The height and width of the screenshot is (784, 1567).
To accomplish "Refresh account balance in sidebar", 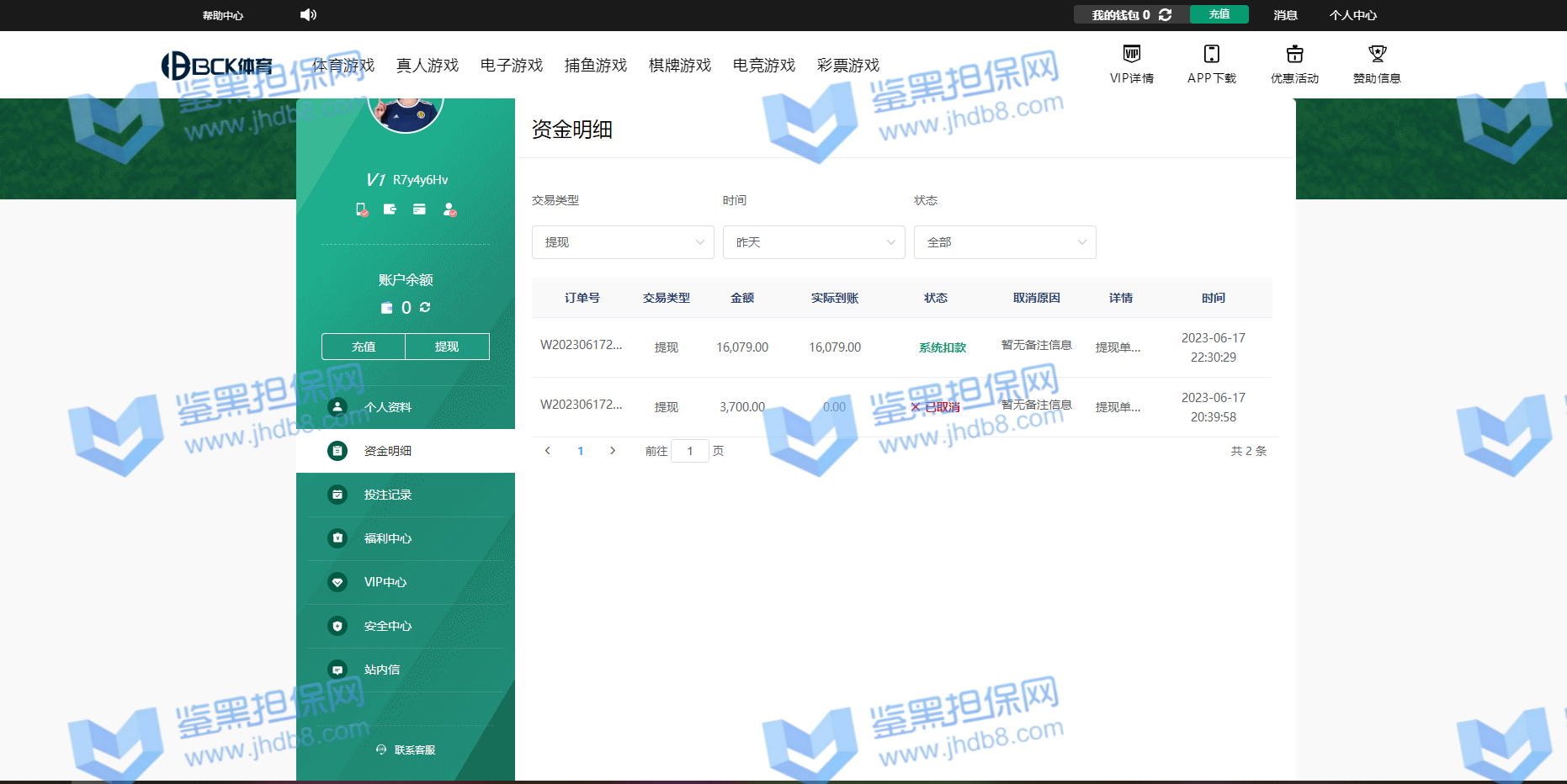I will pos(425,307).
